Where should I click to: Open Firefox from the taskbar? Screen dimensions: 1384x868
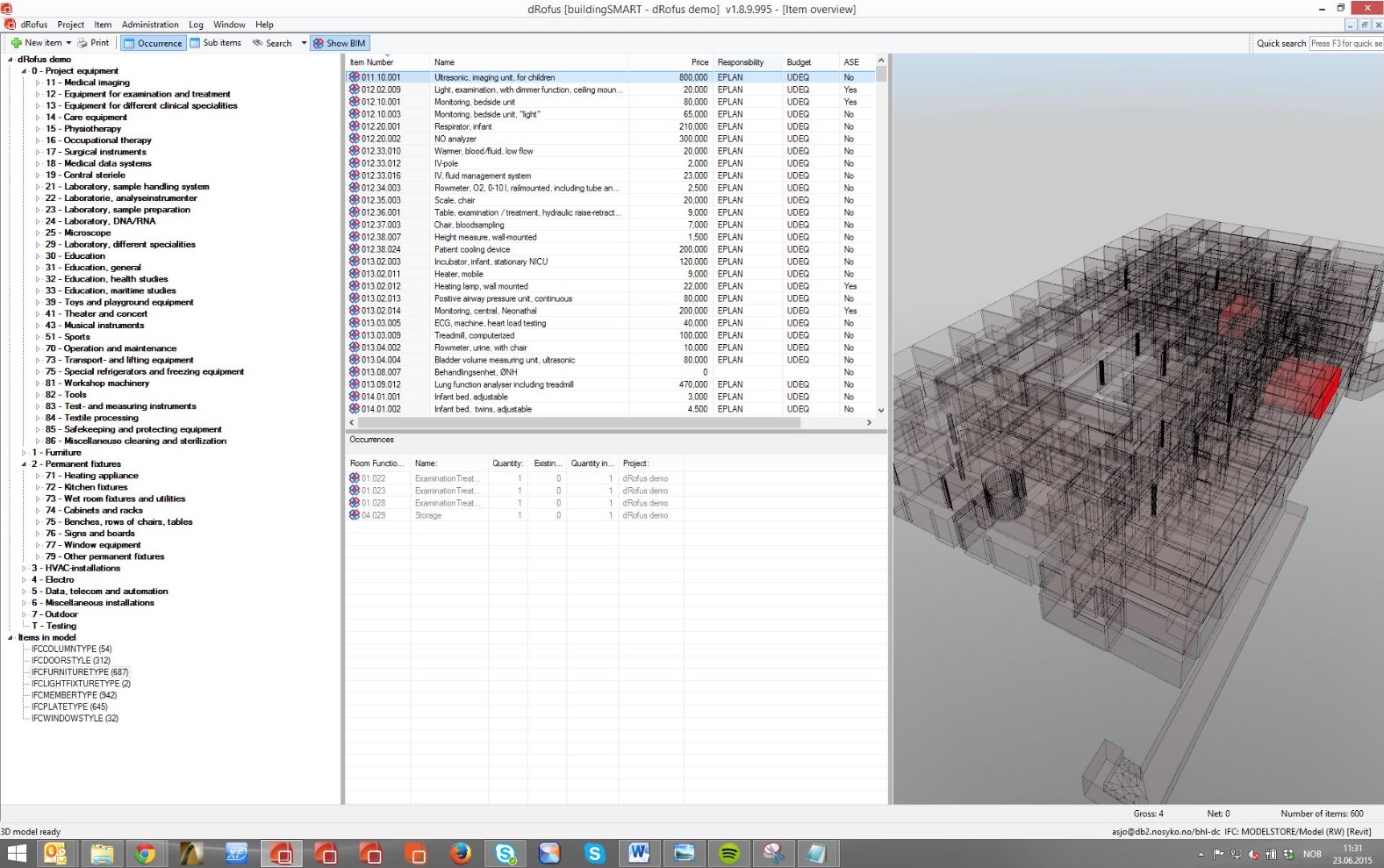tap(460, 853)
